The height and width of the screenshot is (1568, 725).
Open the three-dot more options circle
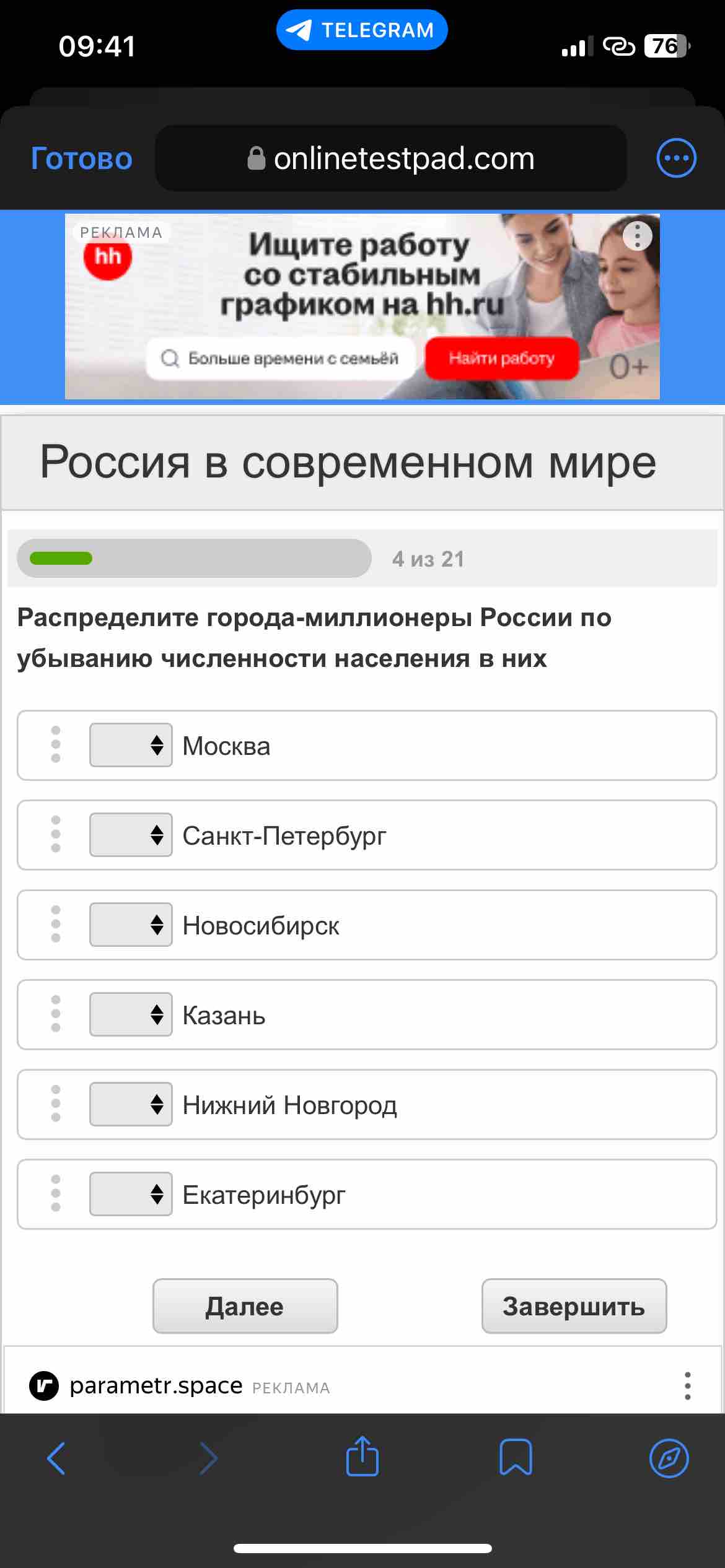677,158
